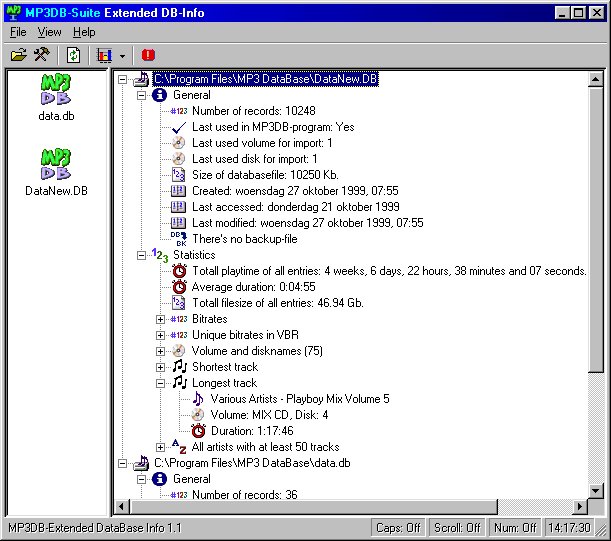The width and height of the screenshot is (611, 541).
Task: Click the file icon by Size of databasefile
Action: pyautogui.click(x=178, y=175)
